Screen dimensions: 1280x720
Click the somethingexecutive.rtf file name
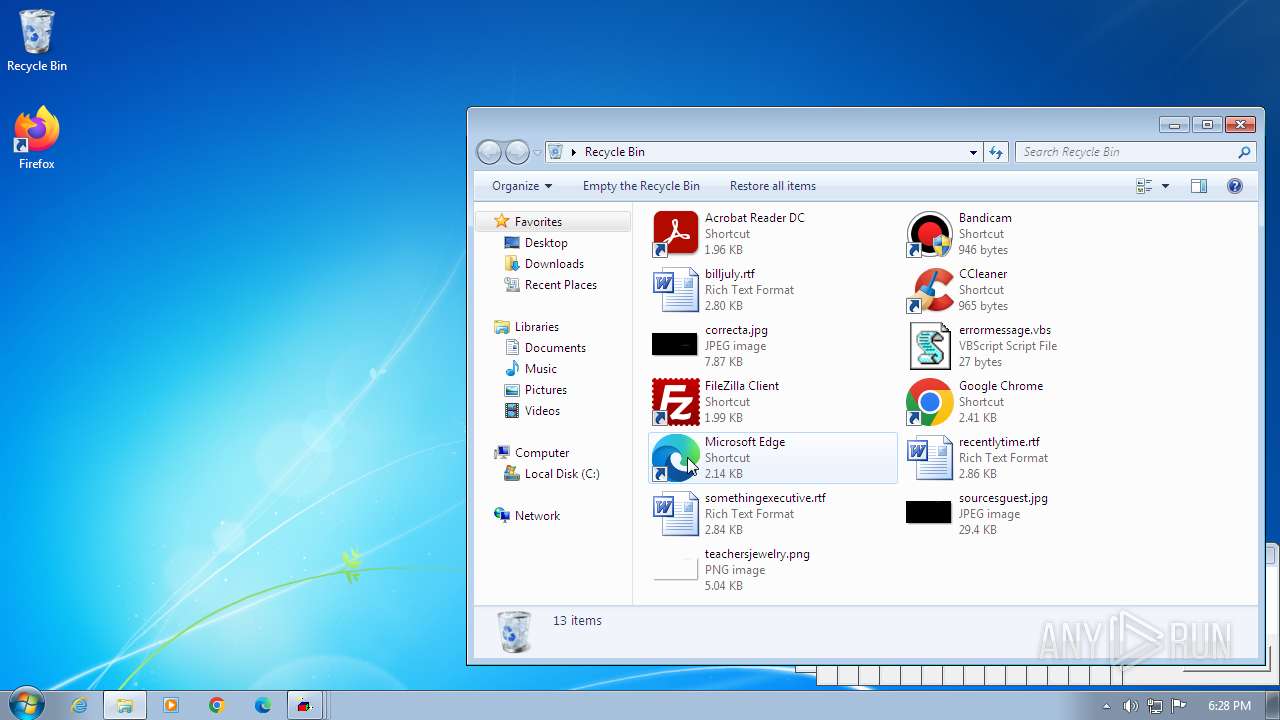765,498
